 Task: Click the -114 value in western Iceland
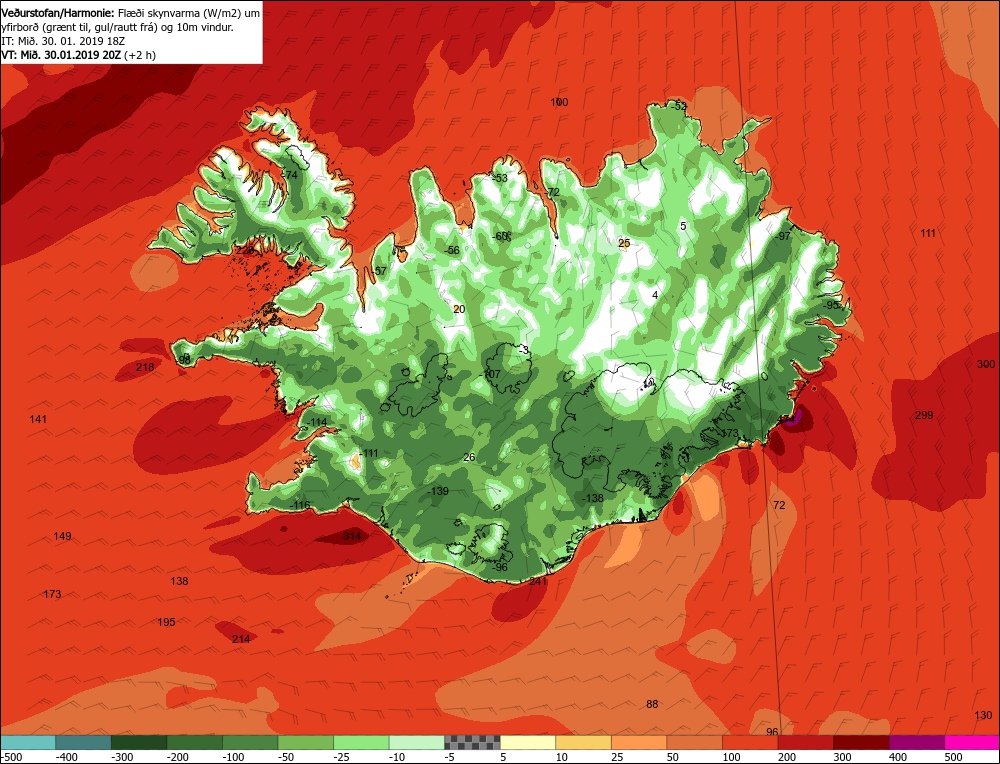click(x=316, y=422)
